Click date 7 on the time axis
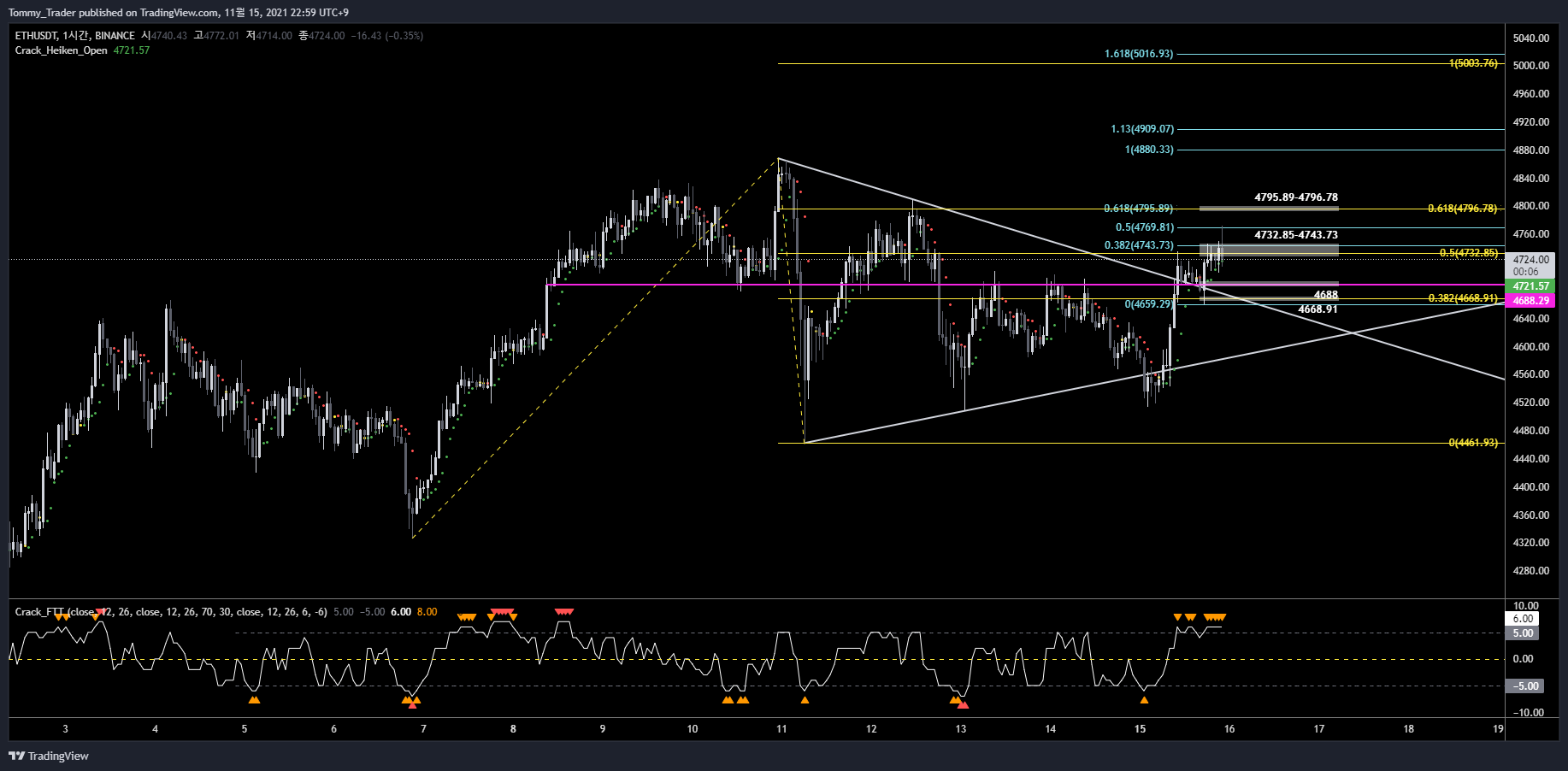Screen dimensions: 1568x771 (423, 729)
